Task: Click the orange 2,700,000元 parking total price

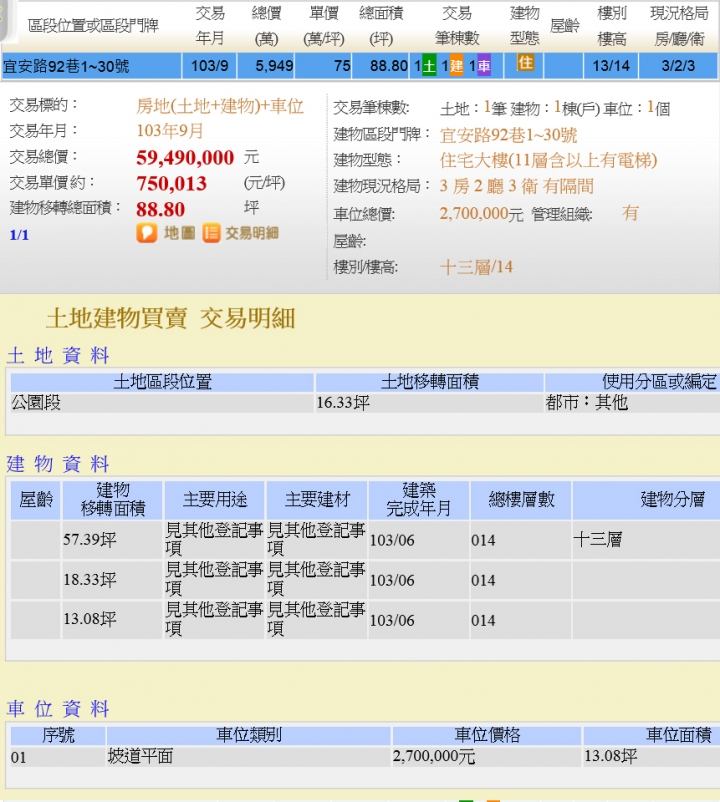Action: click(481, 214)
